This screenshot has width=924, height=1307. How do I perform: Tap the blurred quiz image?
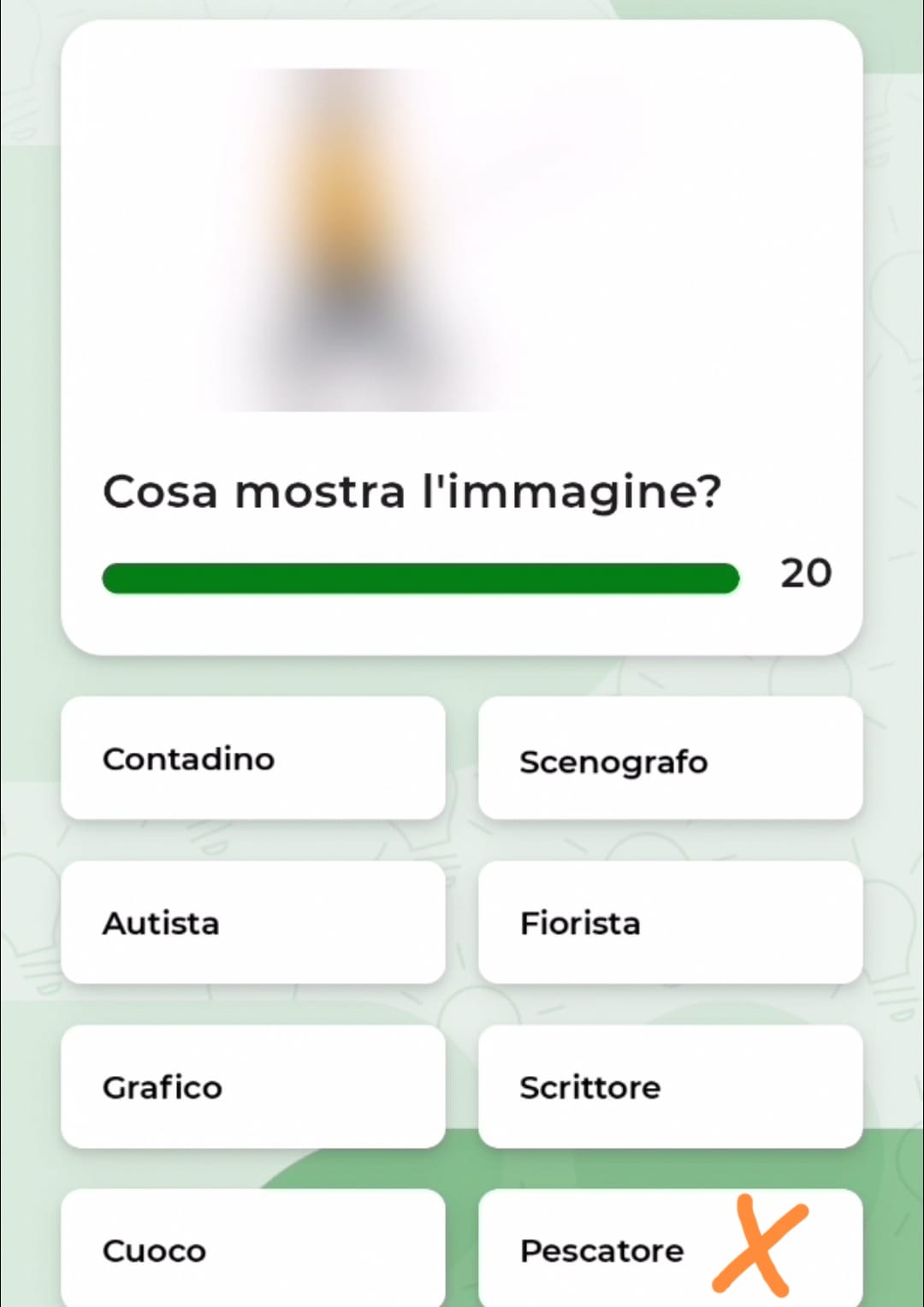tap(359, 240)
